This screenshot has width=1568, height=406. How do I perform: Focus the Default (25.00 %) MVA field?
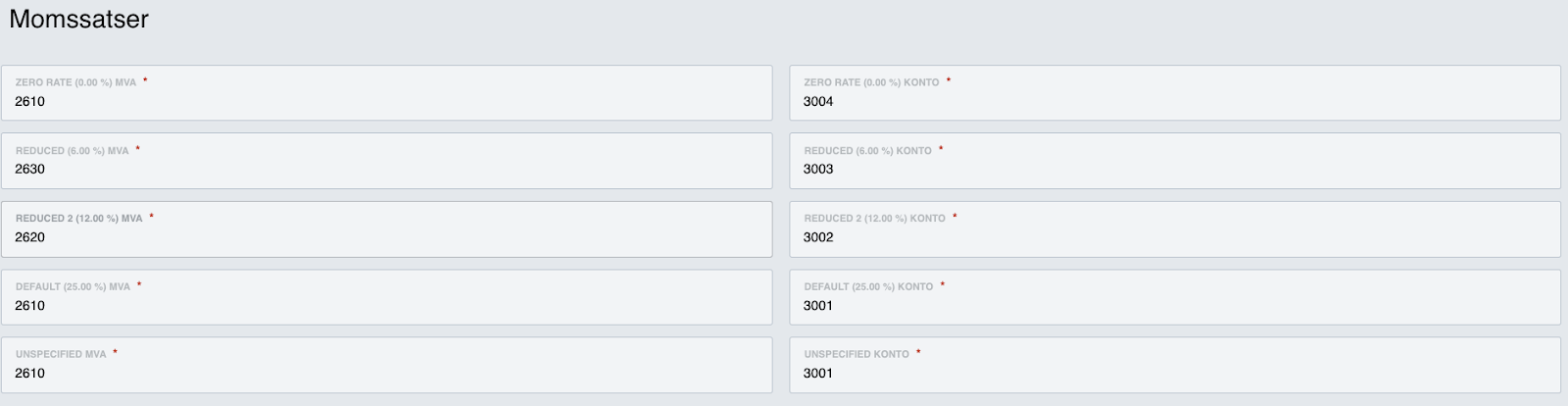click(386, 297)
